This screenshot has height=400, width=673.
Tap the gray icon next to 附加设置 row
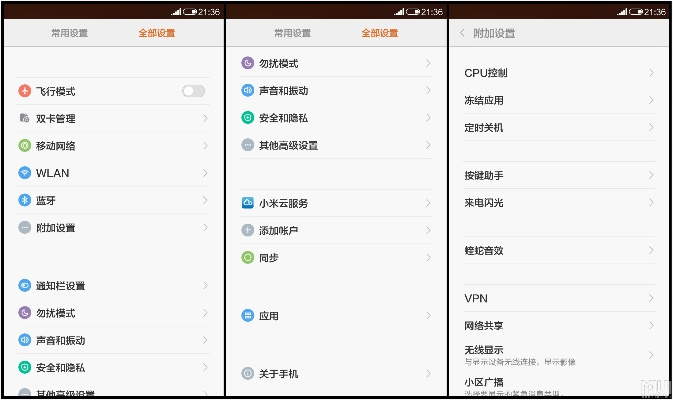coord(24,227)
